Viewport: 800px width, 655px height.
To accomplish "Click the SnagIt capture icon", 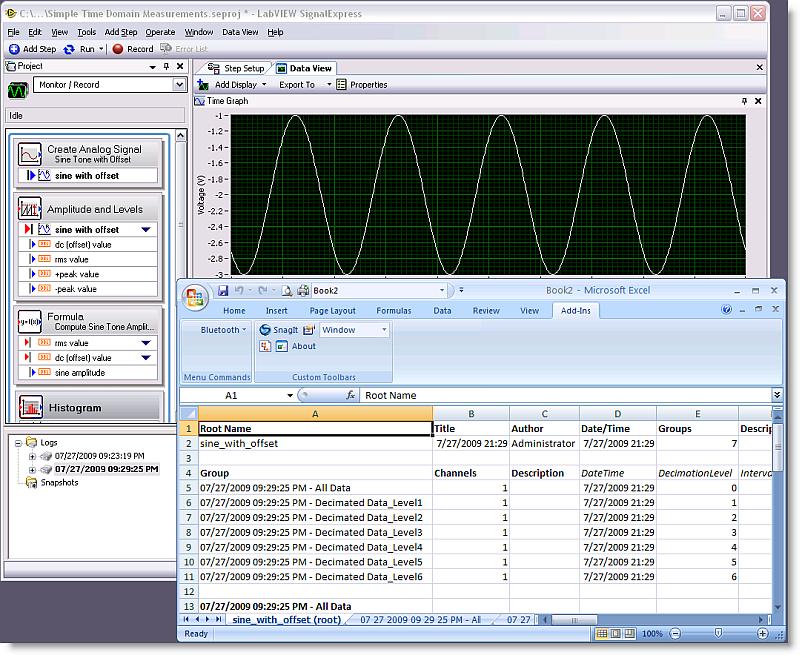I will pyautogui.click(x=266, y=330).
